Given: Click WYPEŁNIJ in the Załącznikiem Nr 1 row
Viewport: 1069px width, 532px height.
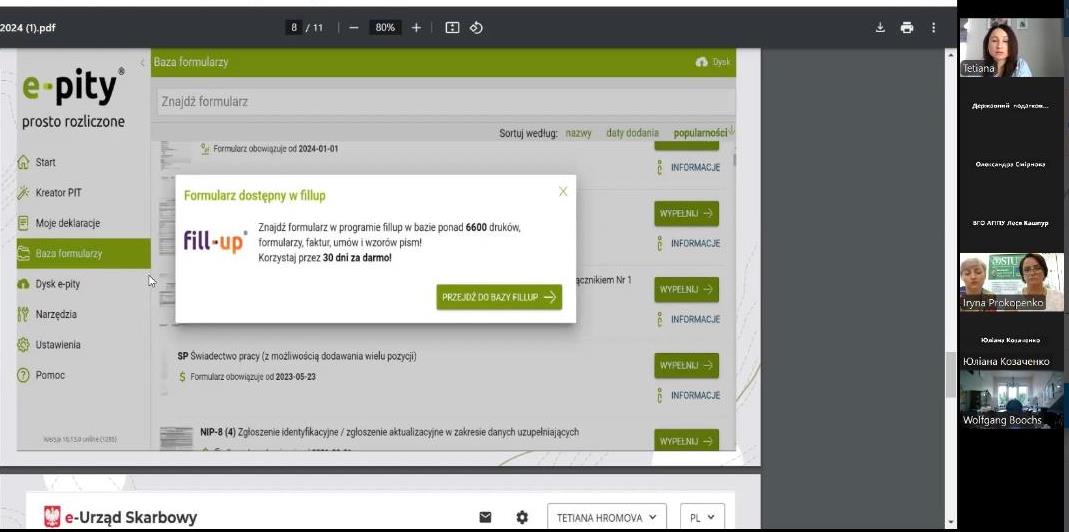Looking at the screenshot, I should click(x=686, y=290).
